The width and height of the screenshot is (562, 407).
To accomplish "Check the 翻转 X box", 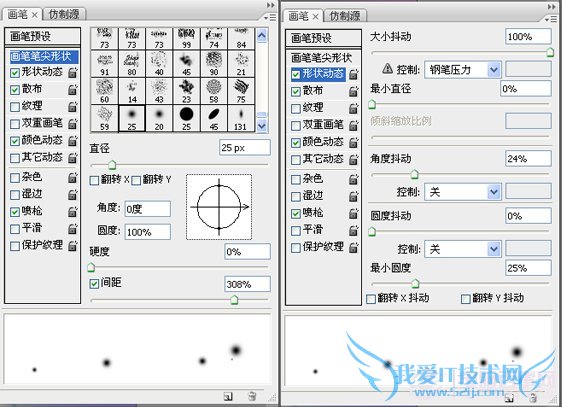I will [94, 180].
